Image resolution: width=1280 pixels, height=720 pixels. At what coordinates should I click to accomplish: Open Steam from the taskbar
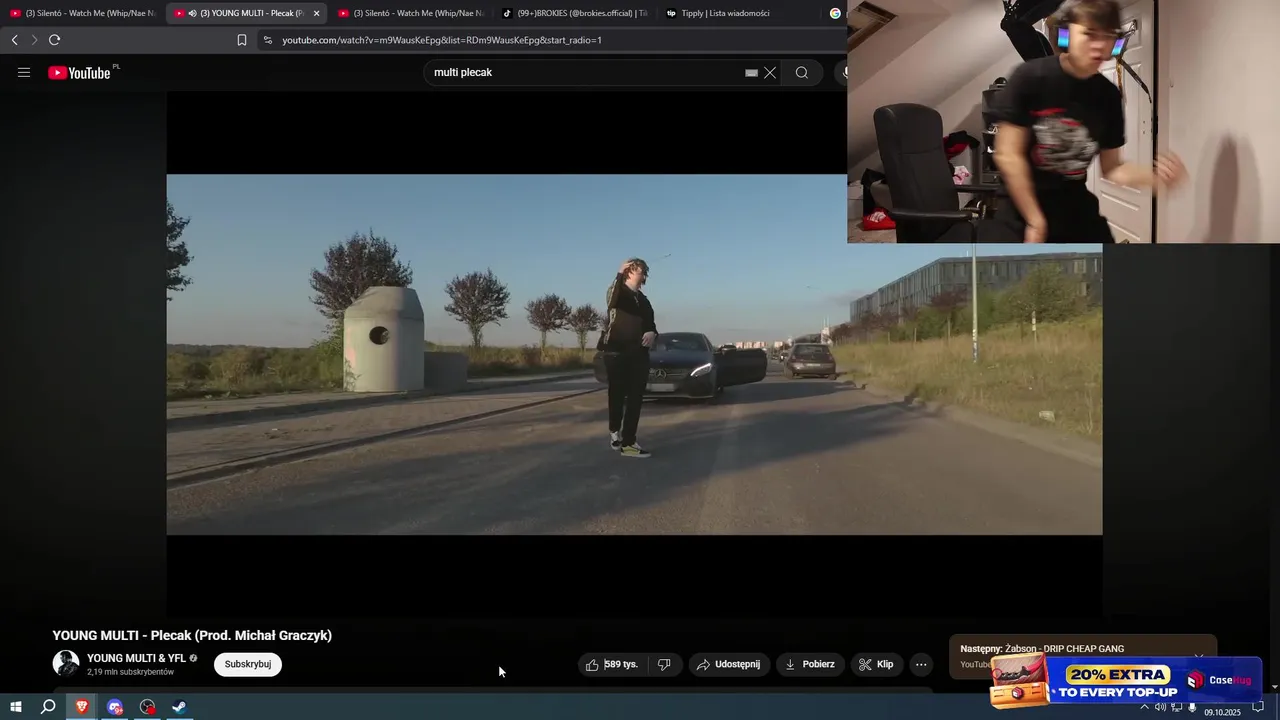[180, 707]
